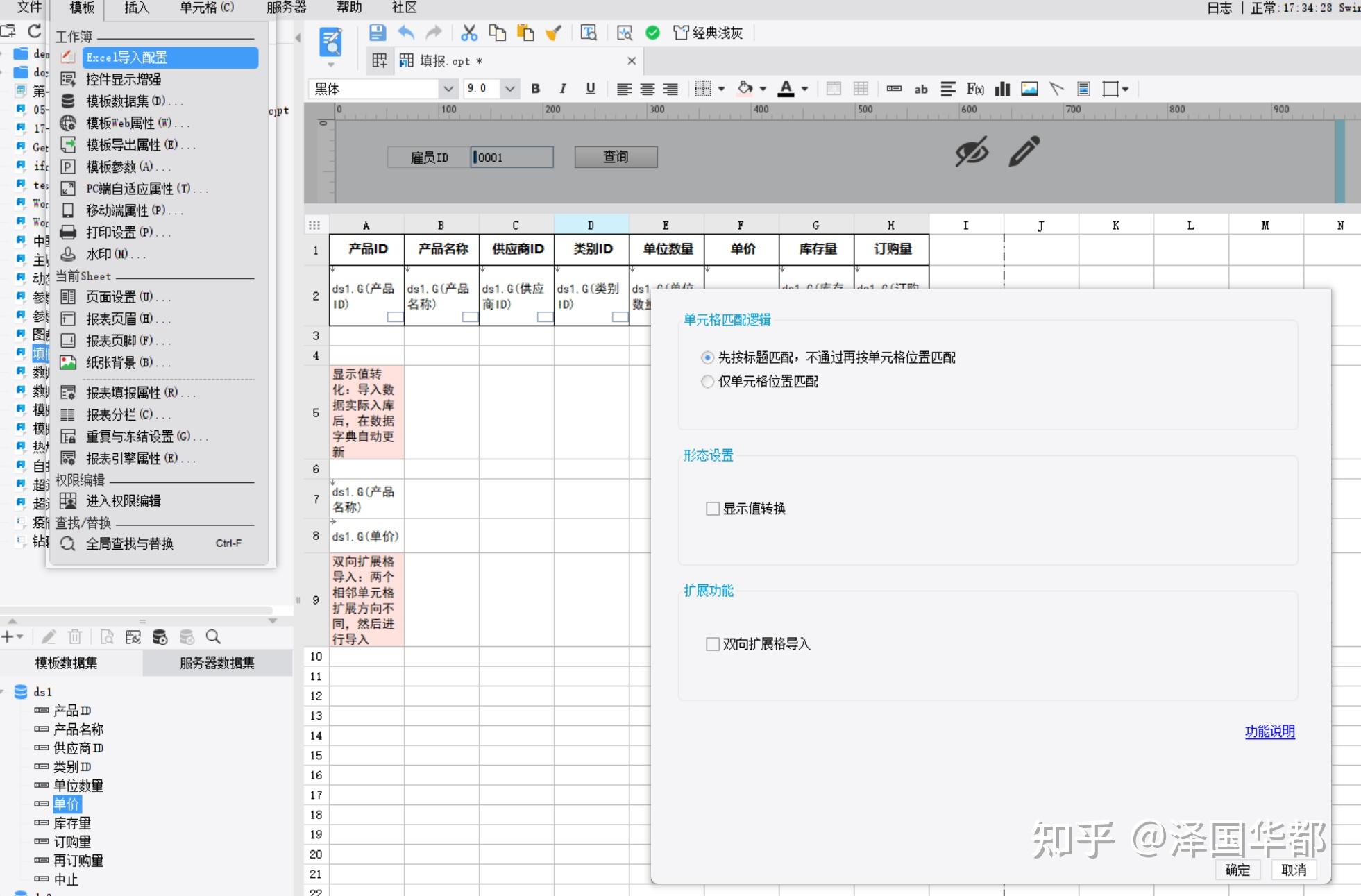Click the Cut scissors icon

click(469, 33)
